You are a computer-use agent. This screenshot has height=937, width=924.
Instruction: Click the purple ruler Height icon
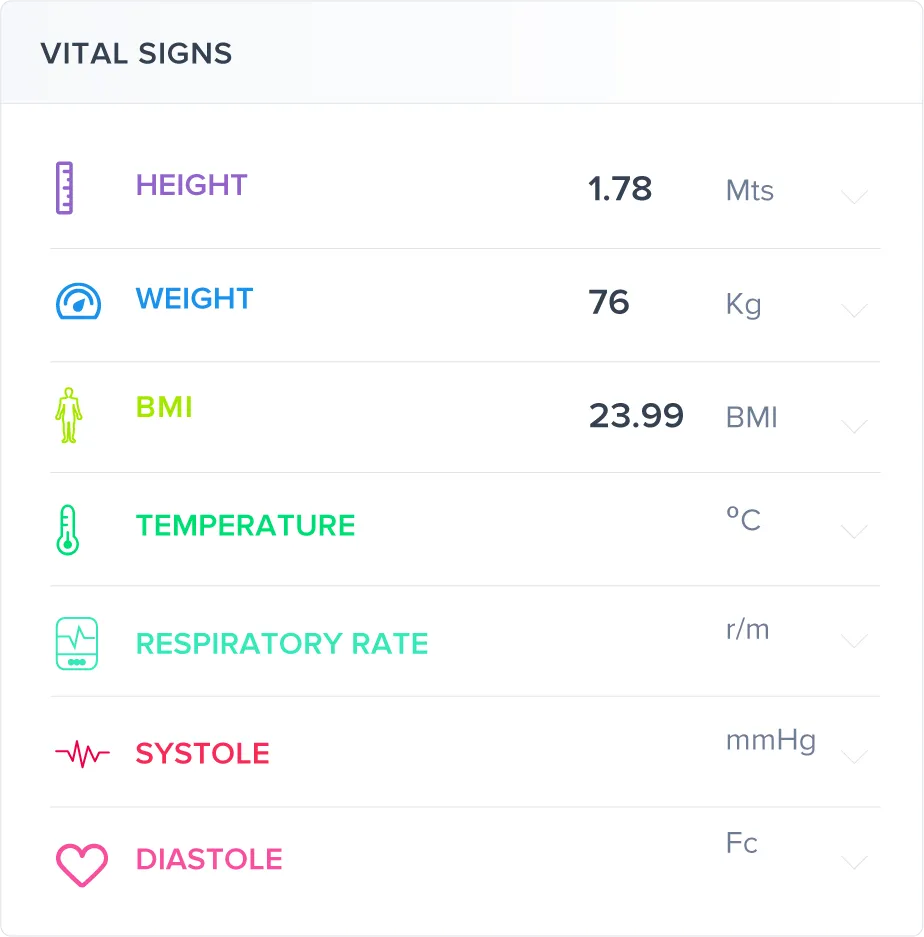click(65, 188)
